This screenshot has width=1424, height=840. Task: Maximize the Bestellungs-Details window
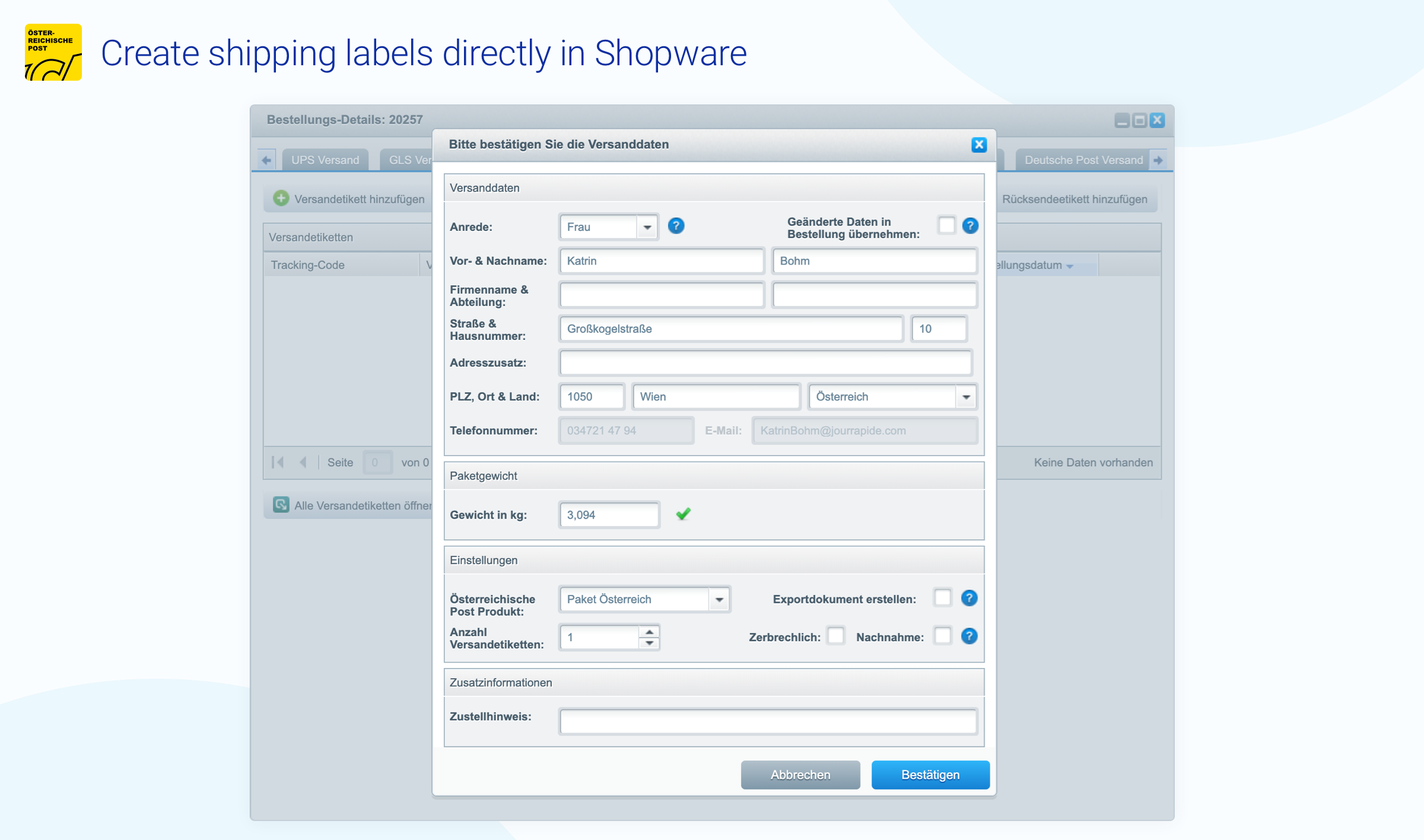(1139, 120)
